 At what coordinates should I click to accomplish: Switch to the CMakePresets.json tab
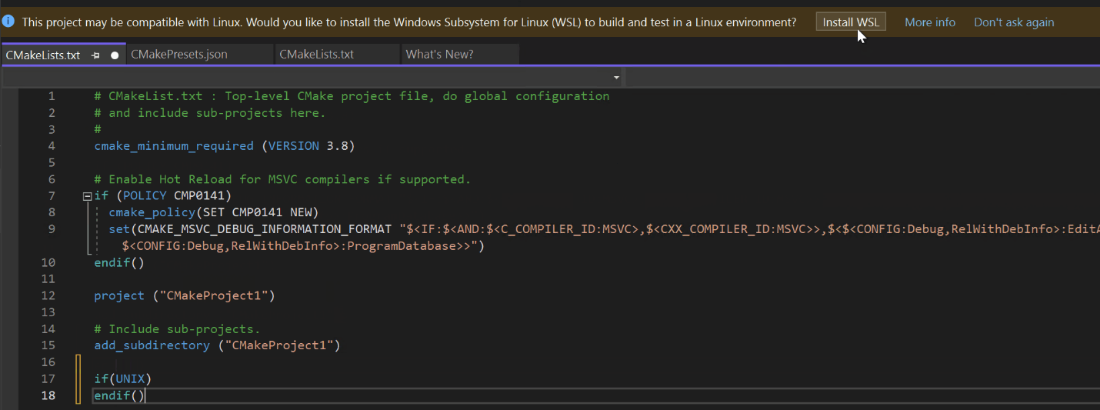199,54
